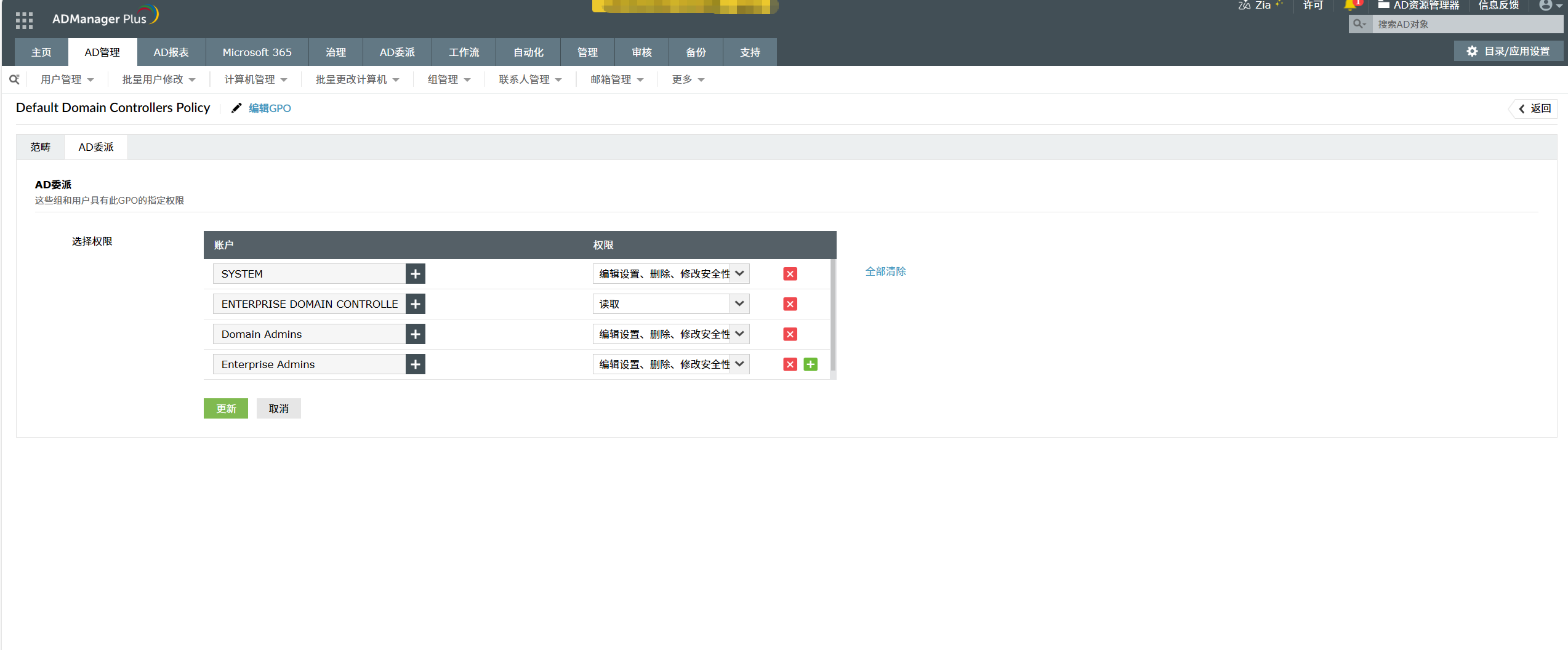Add a new row with green plus icon
Image resolution: width=1568 pixels, height=650 pixels.
point(811,364)
